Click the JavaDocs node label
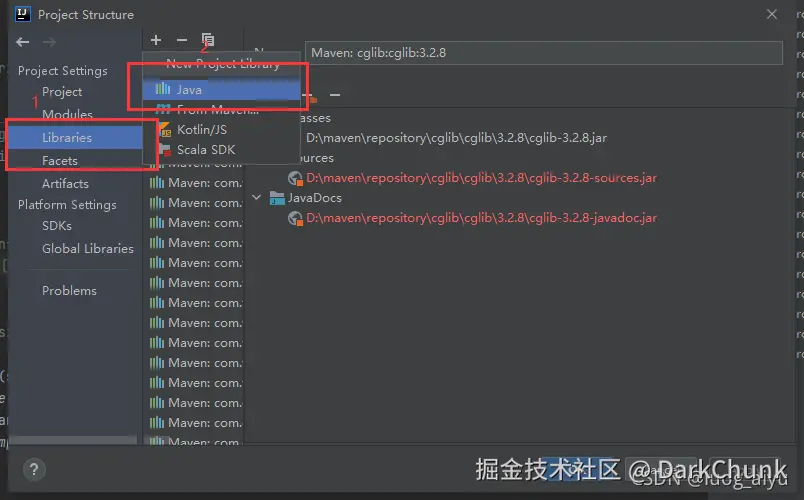Screen dimensions: 804x500 314,198
